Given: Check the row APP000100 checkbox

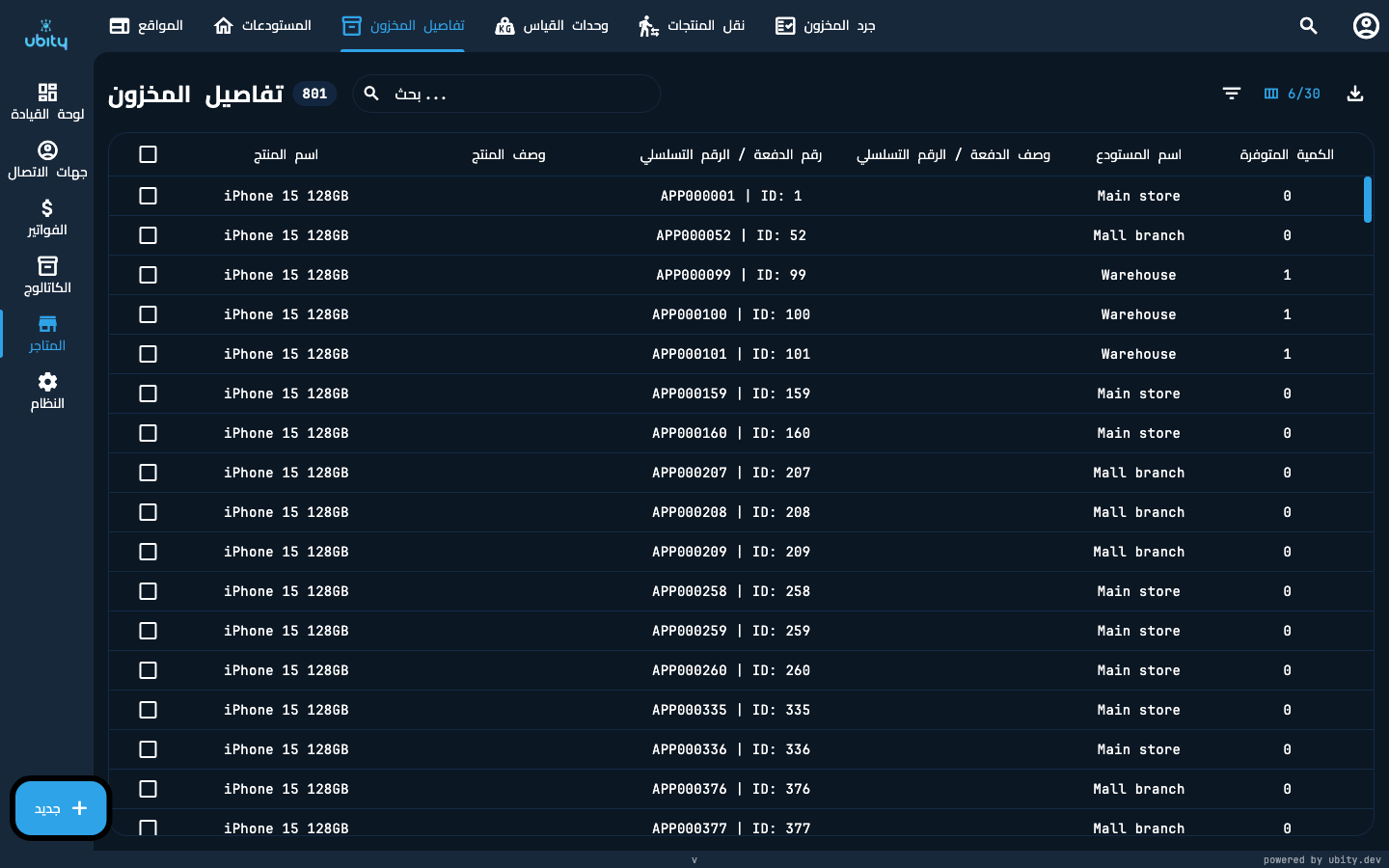Looking at the screenshot, I should click(x=148, y=314).
